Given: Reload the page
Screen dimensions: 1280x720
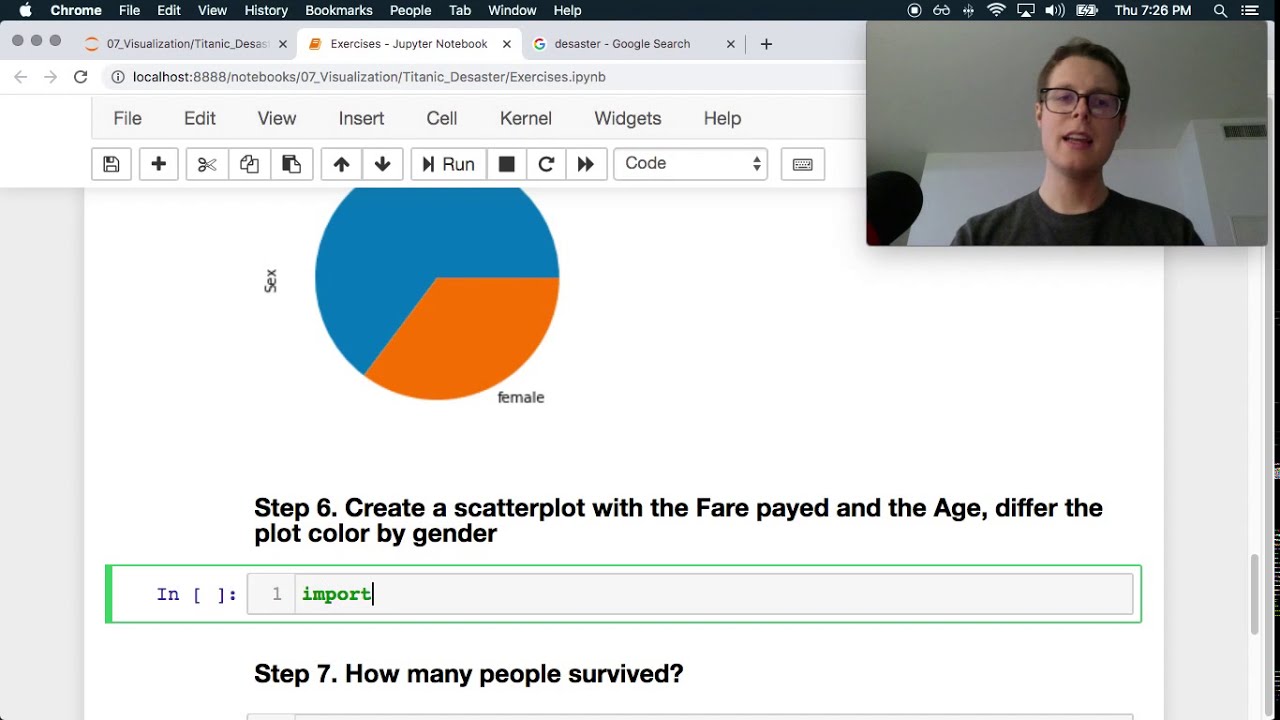Looking at the screenshot, I should (x=80, y=77).
